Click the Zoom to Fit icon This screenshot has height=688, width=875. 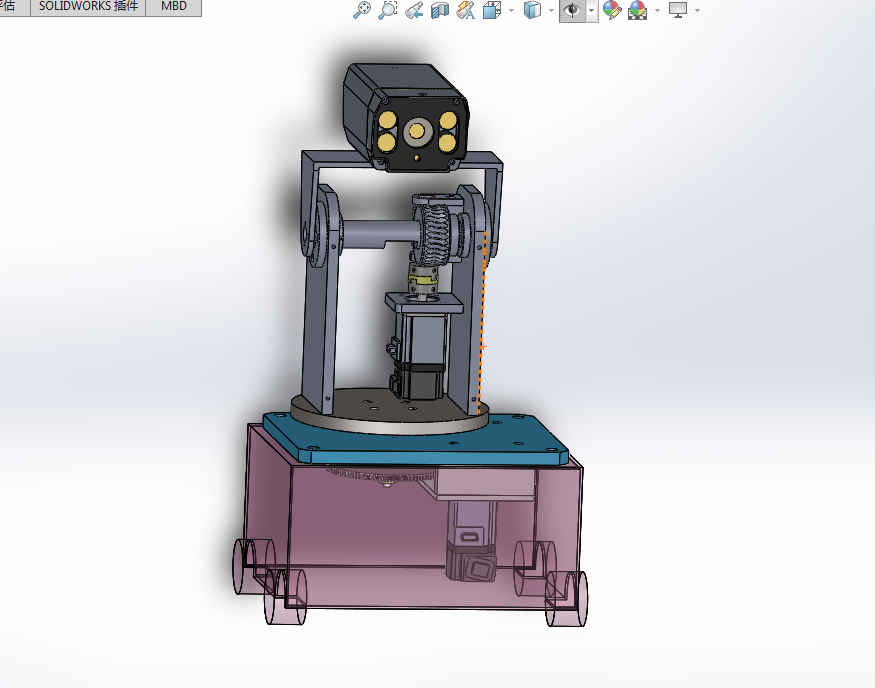[x=362, y=10]
